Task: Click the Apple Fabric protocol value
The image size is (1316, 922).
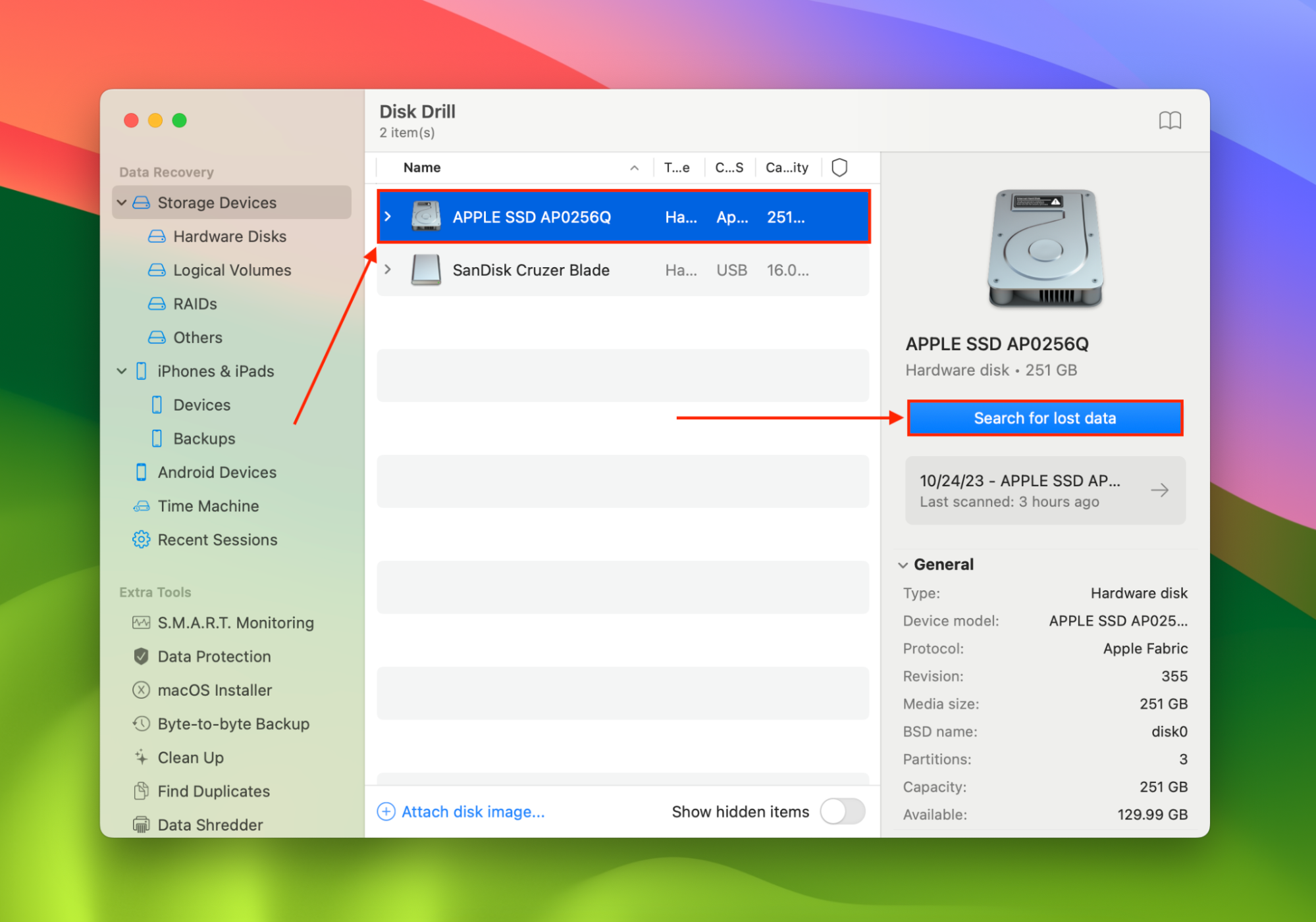Action: click(1145, 648)
